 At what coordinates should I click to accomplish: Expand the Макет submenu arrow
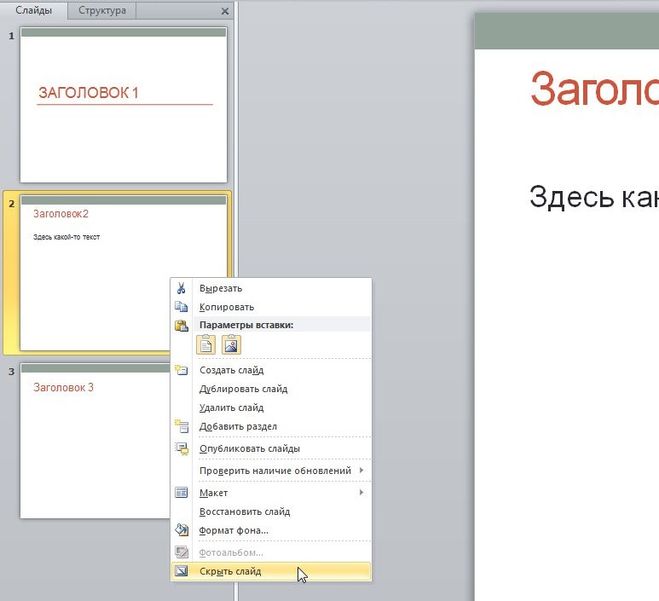click(361, 493)
